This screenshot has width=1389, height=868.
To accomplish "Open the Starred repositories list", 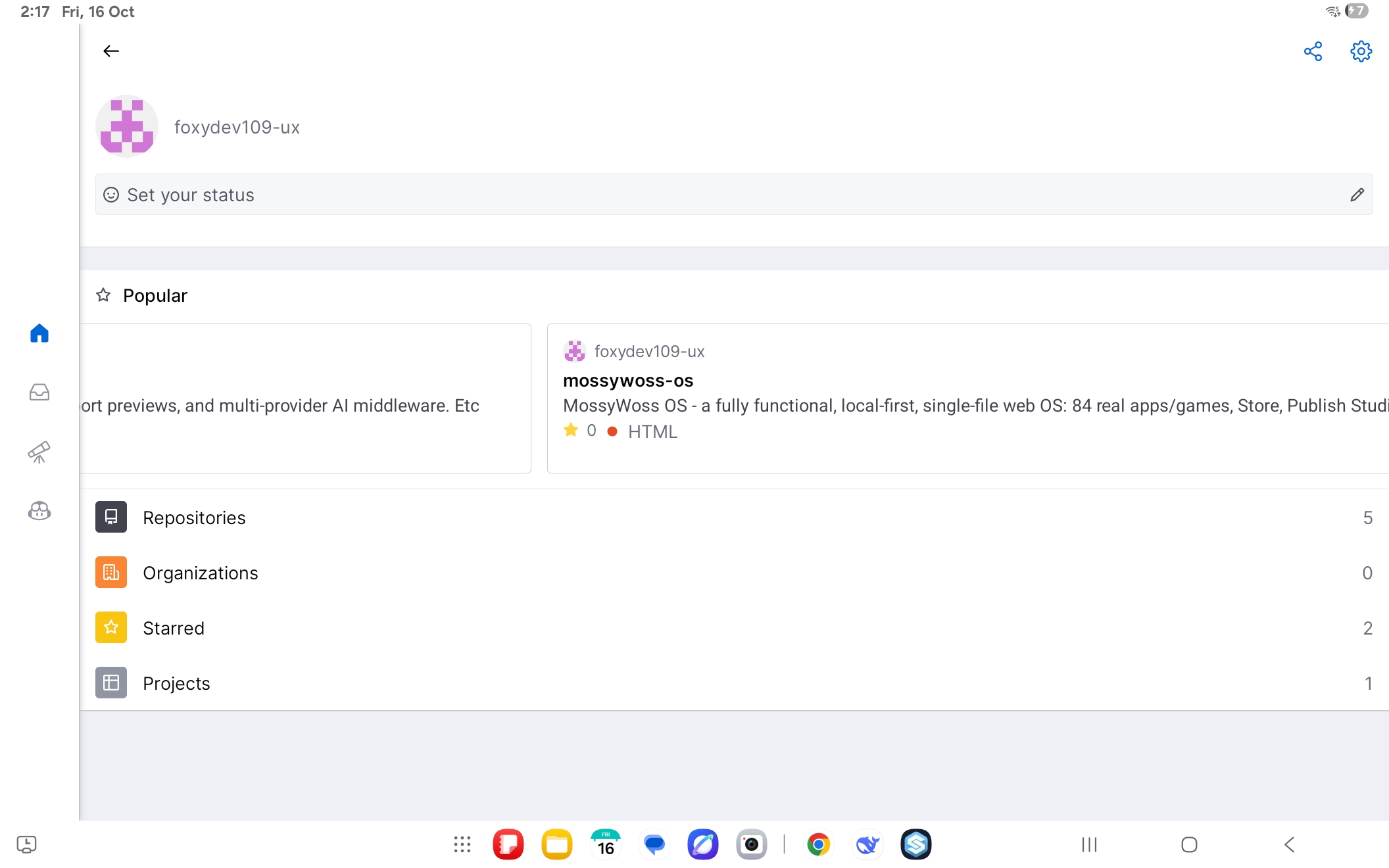I will 734,628.
